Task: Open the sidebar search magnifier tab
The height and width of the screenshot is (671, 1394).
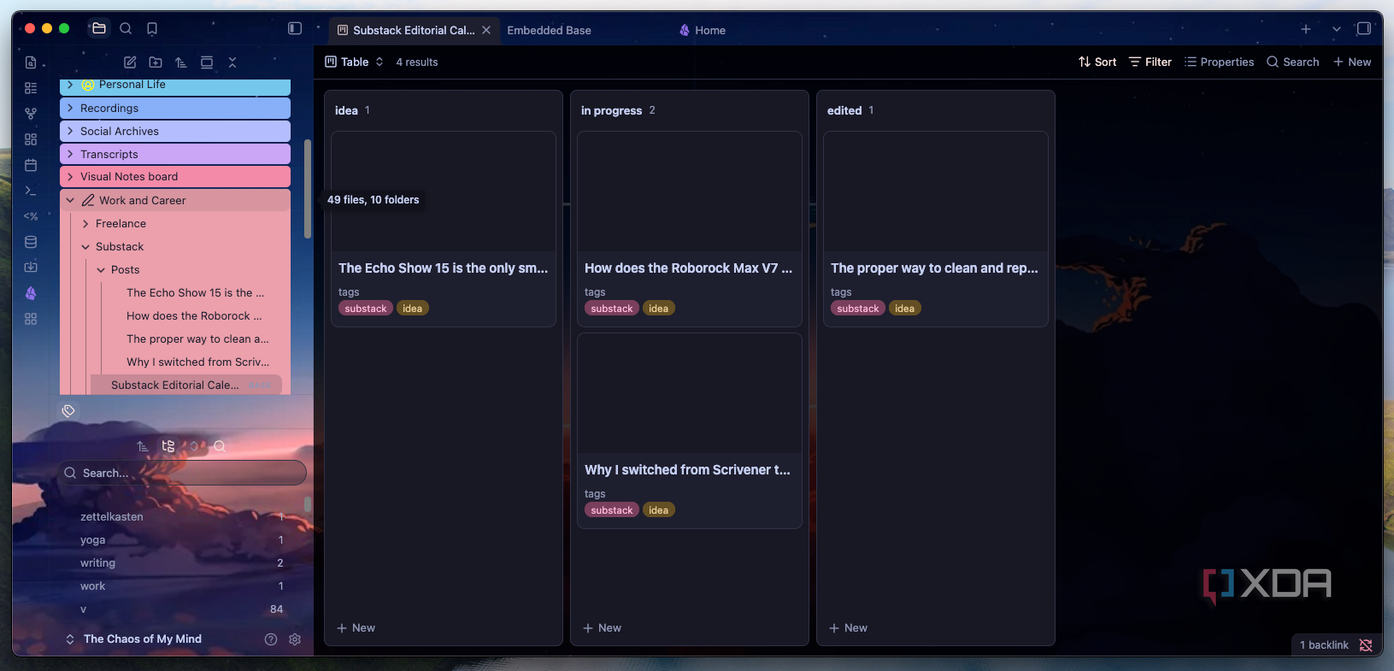Action: (126, 29)
